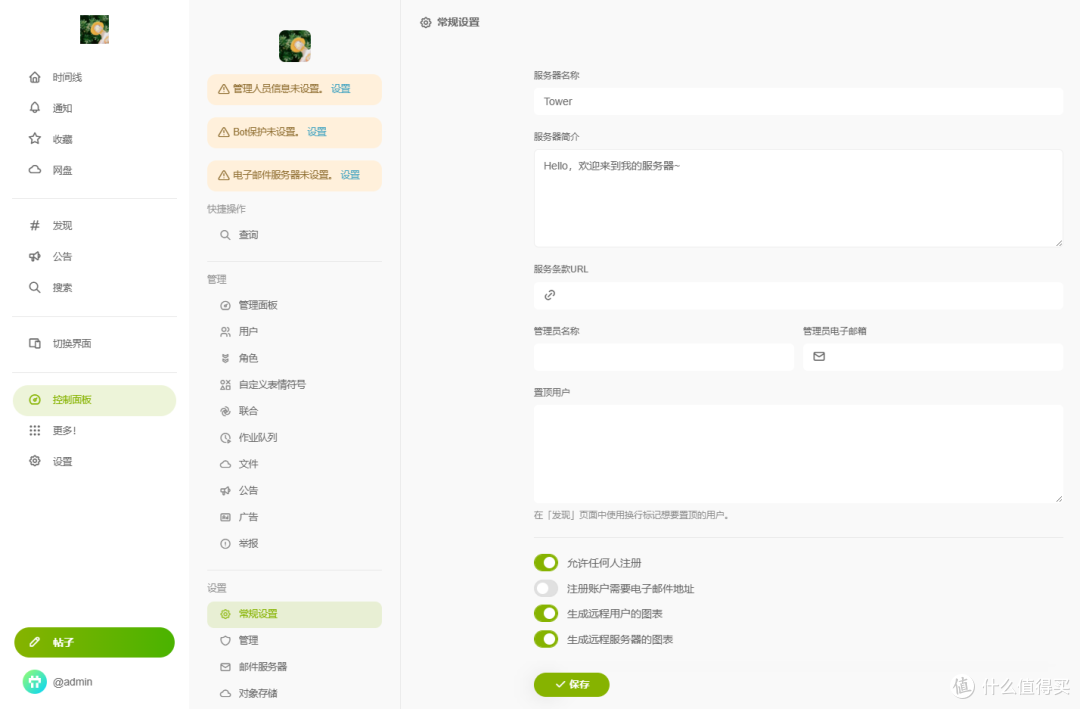This screenshot has width=1080, height=709.
Task: Click the 服务器名称 field containing Tower
Action: (x=798, y=101)
